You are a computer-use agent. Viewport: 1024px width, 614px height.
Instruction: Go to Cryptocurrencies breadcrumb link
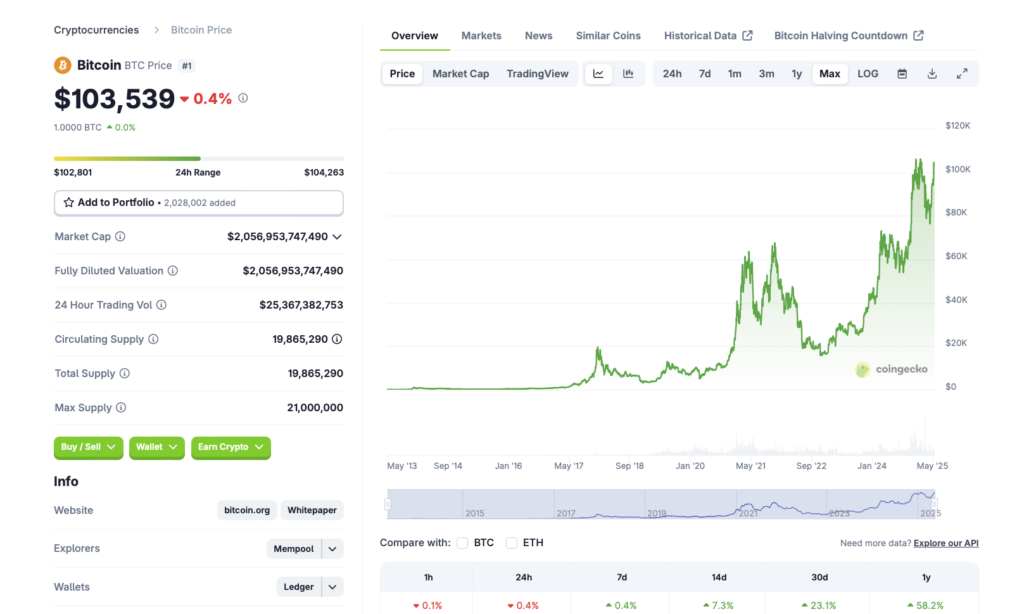(x=96, y=30)
